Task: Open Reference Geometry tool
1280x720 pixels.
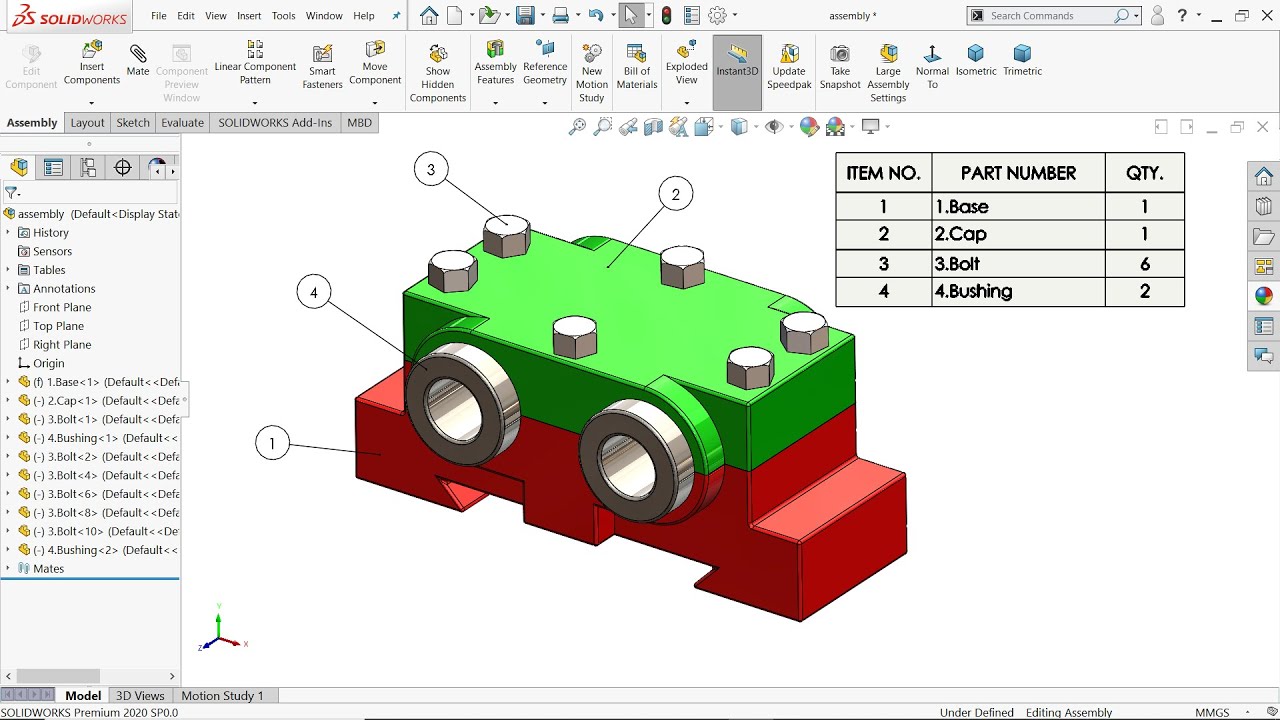Action: 545,62
